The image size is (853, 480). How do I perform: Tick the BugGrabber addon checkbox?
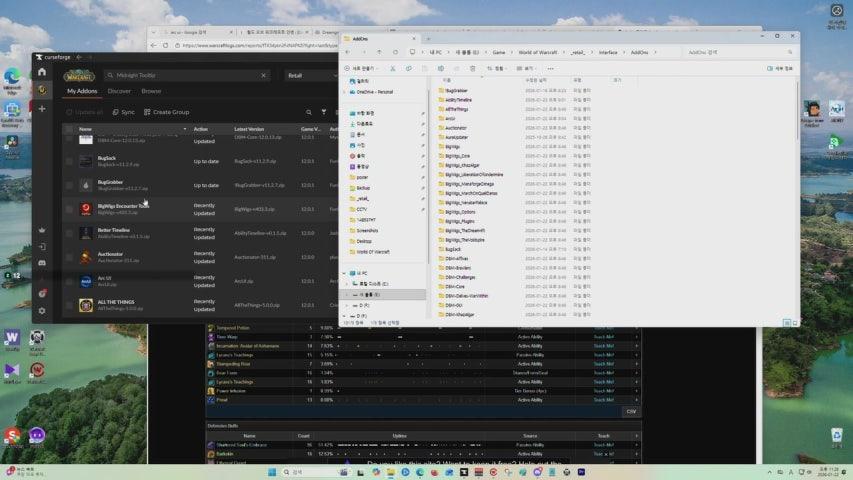pyautogui.click(x=69, y=185)
